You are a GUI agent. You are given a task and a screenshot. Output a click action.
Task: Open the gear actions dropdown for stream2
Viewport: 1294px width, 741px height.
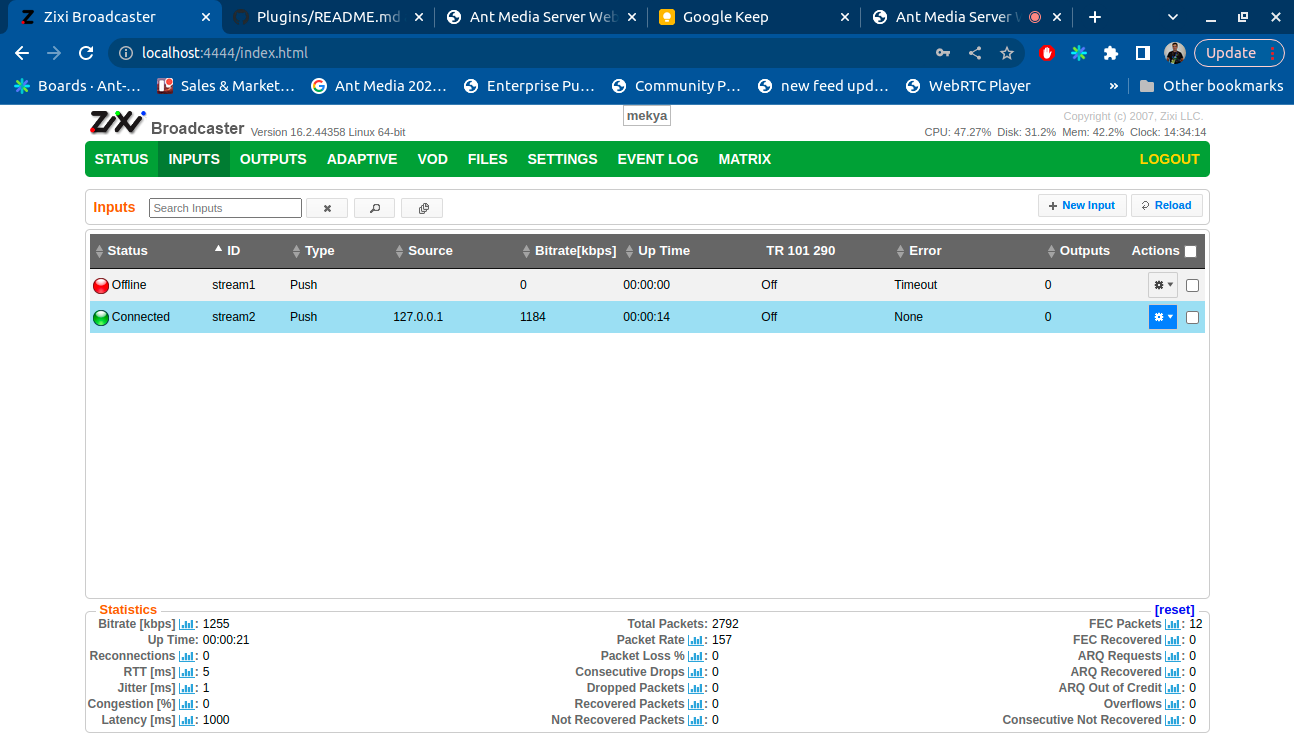[1163, 317]
